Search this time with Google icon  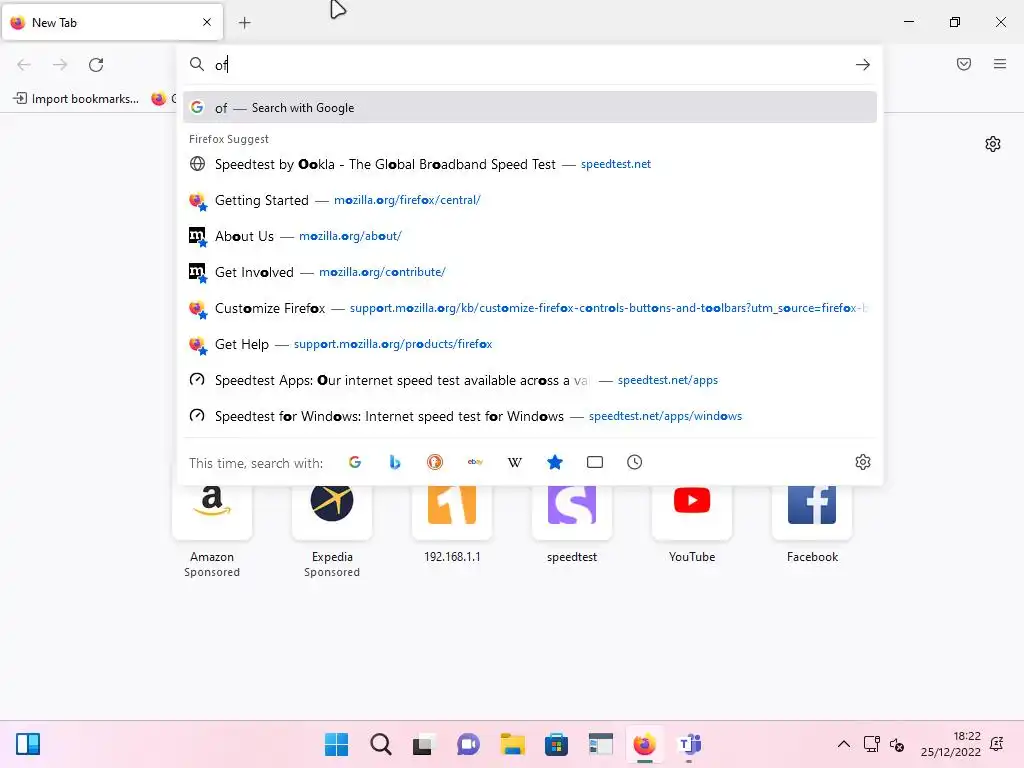pos(355,462)
